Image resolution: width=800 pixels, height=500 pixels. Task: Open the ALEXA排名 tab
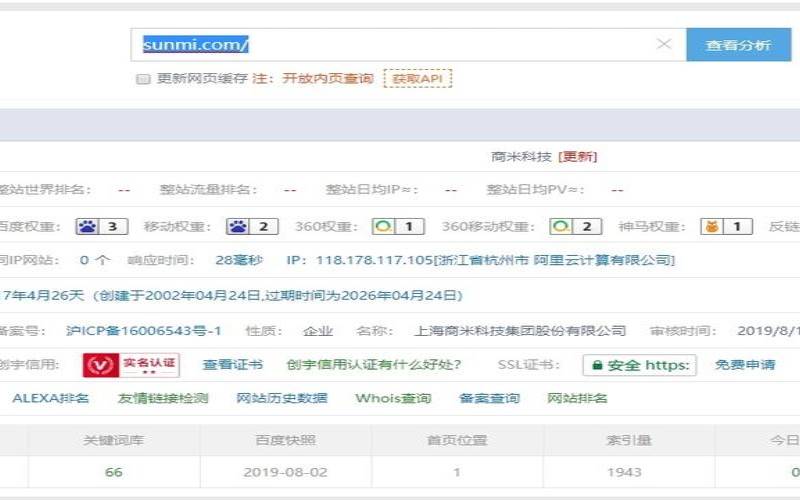coord(51,398)
